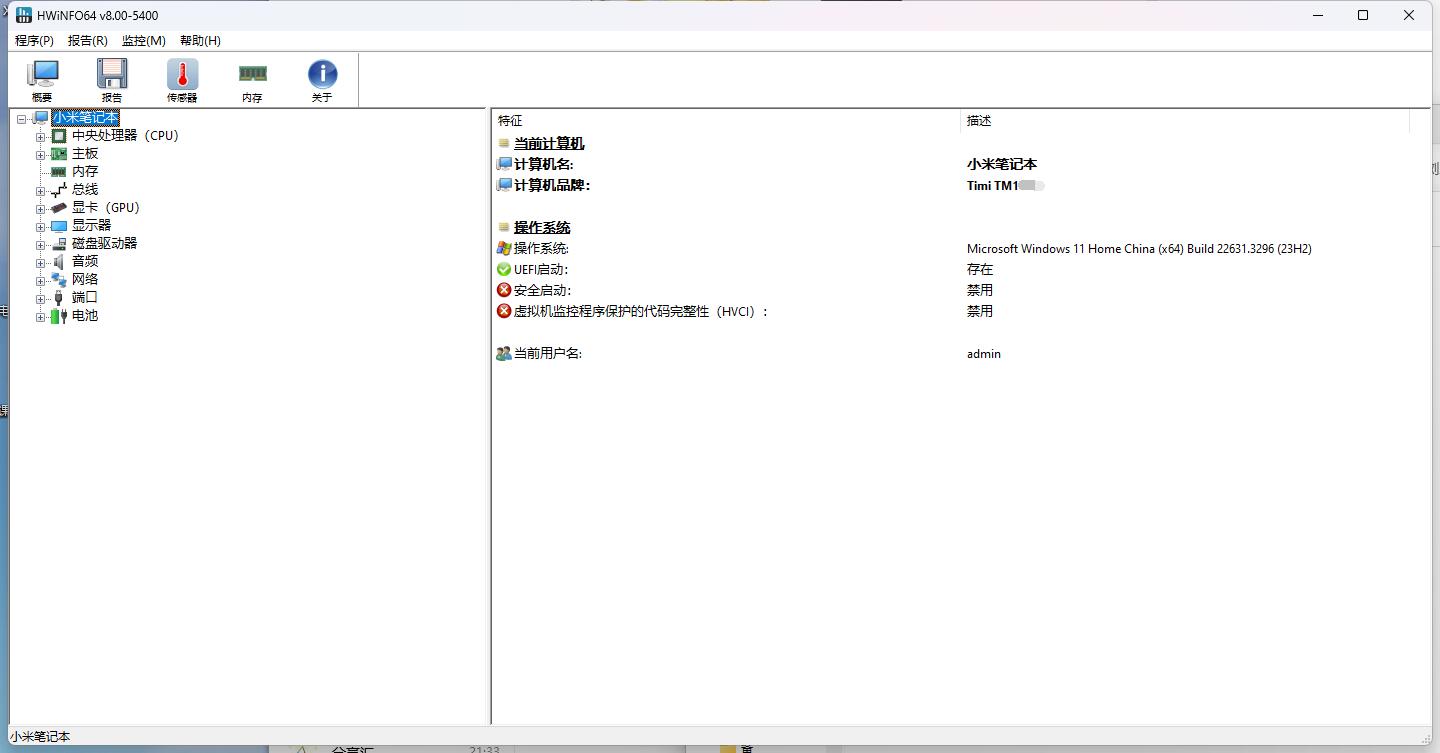Select 显卡 (GPU) in the tree
Image resolution: width=1440 pixels, height=753 pixels.
(106, 208)
